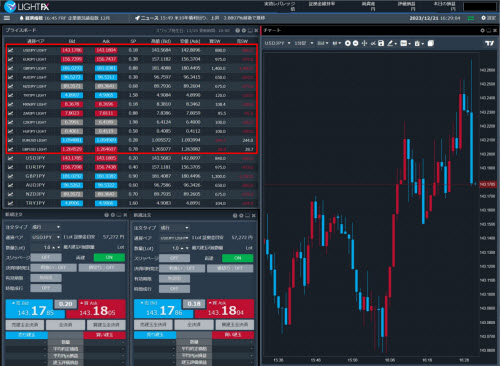Open the gear settings on the right order panel

click(241, 216)
